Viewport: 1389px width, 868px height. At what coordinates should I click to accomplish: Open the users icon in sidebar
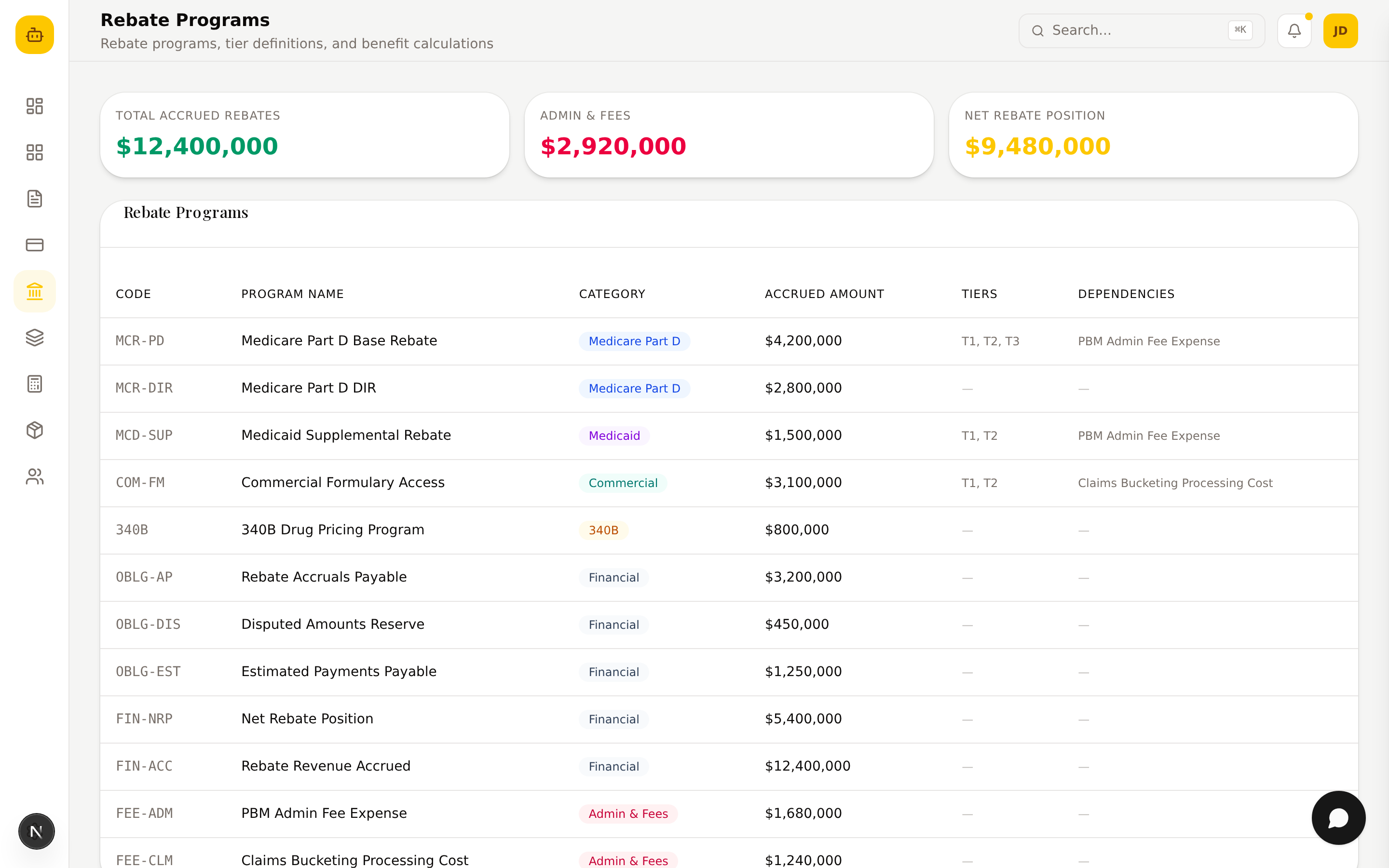(34, 476)
